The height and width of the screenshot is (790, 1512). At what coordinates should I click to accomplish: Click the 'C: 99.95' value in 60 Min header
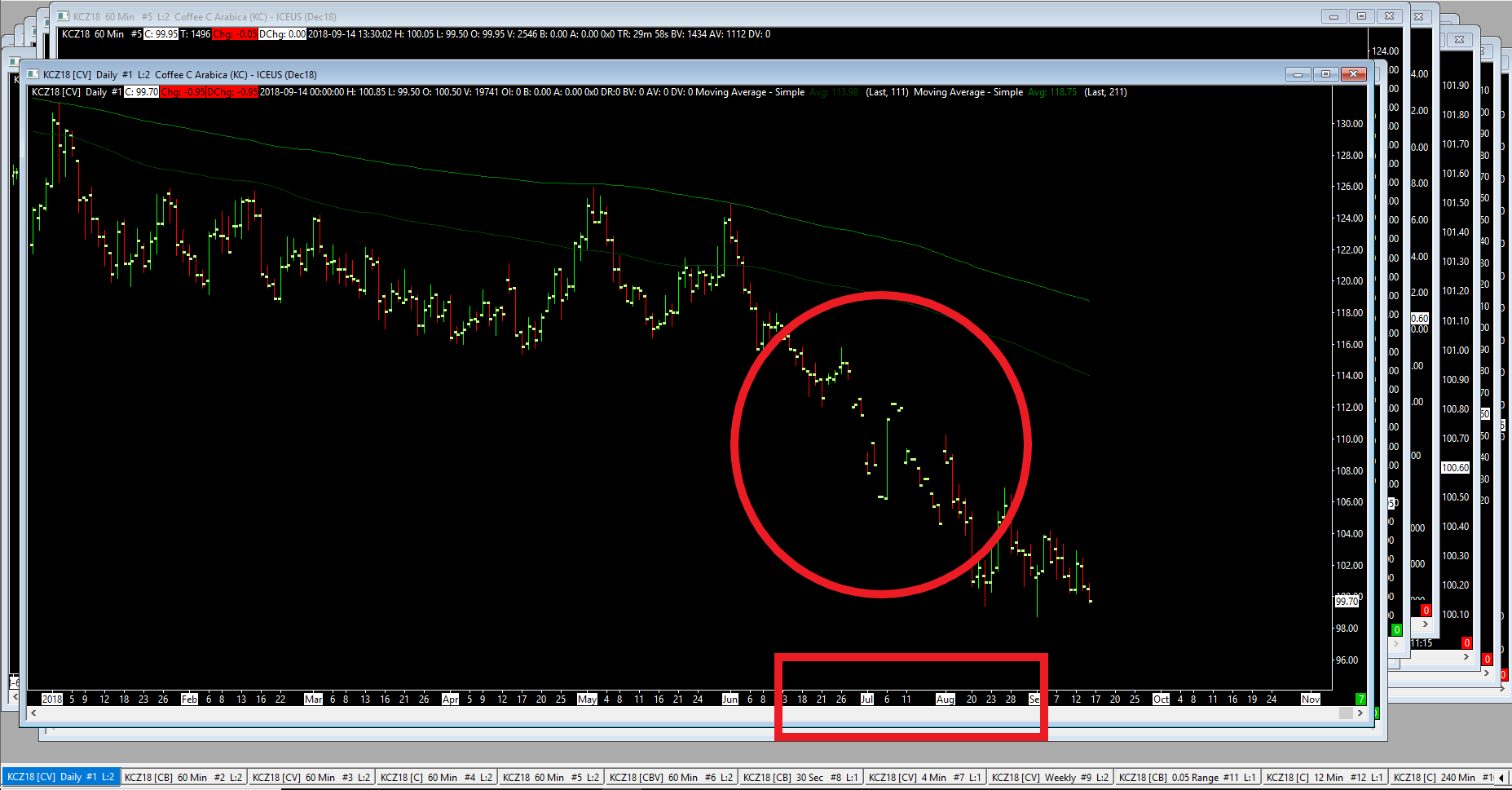click(161, 34)
